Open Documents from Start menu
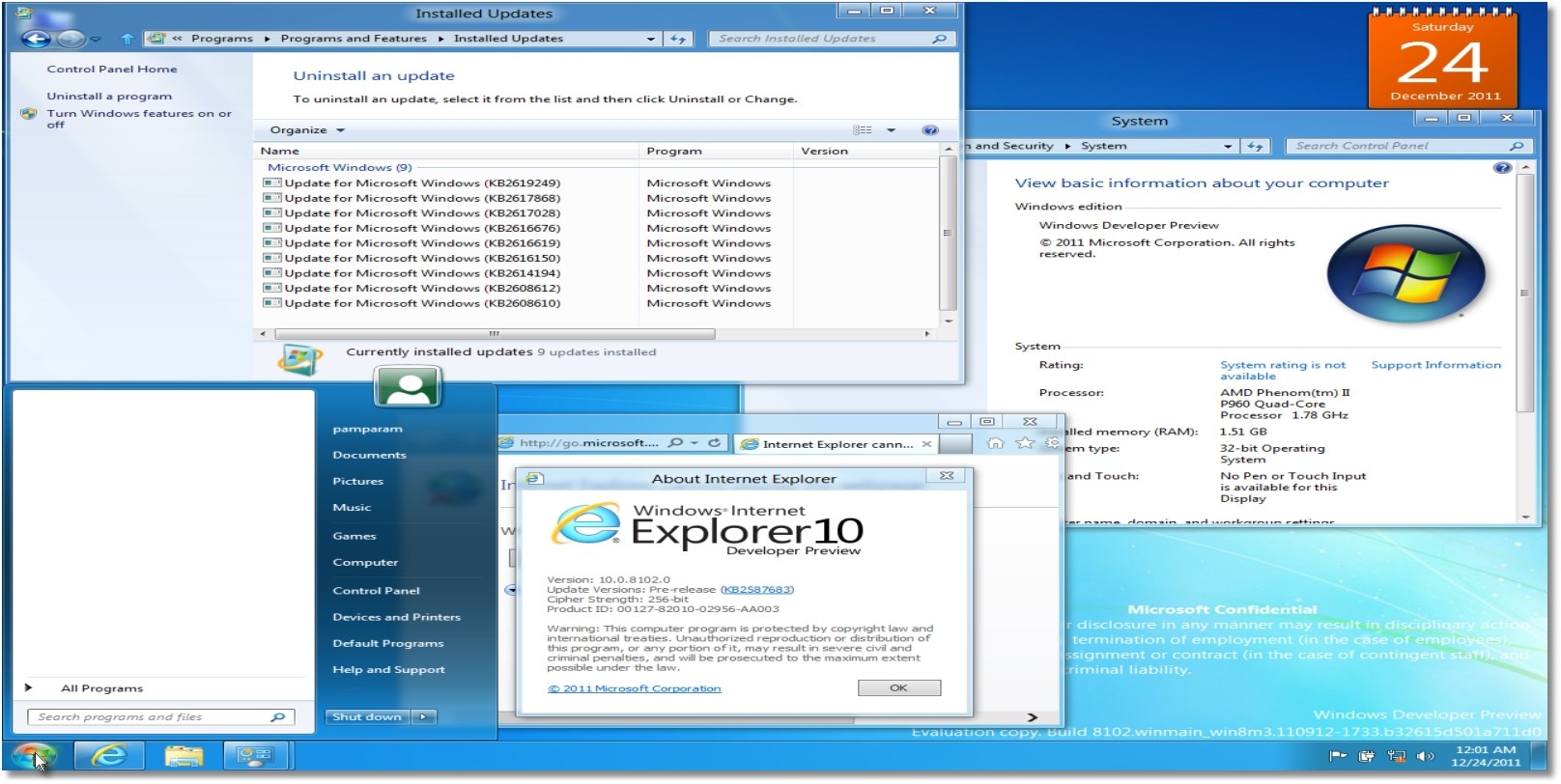 coord(369,455)
